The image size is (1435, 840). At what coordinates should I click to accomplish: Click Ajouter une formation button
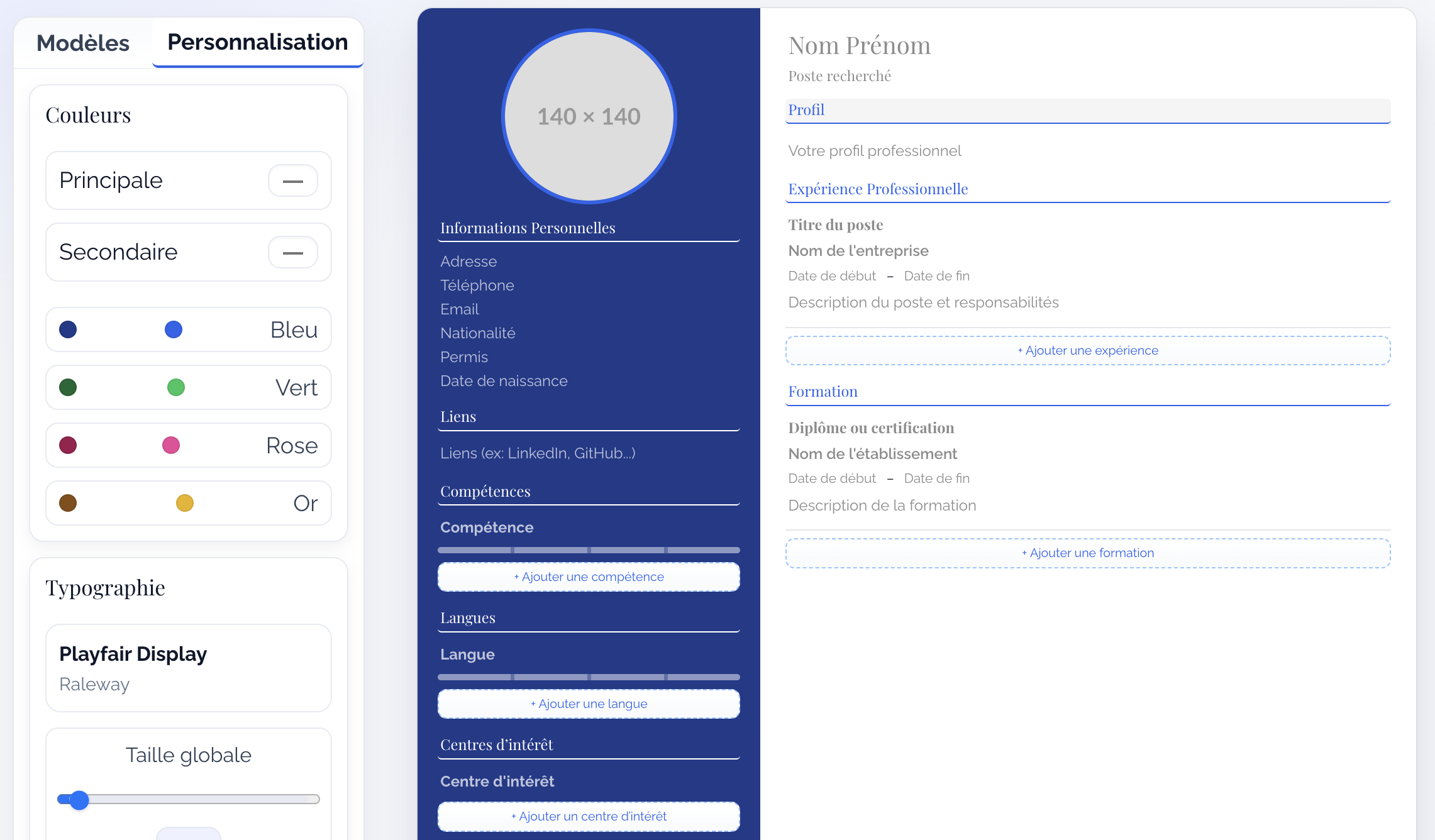tap(1087, 553)
